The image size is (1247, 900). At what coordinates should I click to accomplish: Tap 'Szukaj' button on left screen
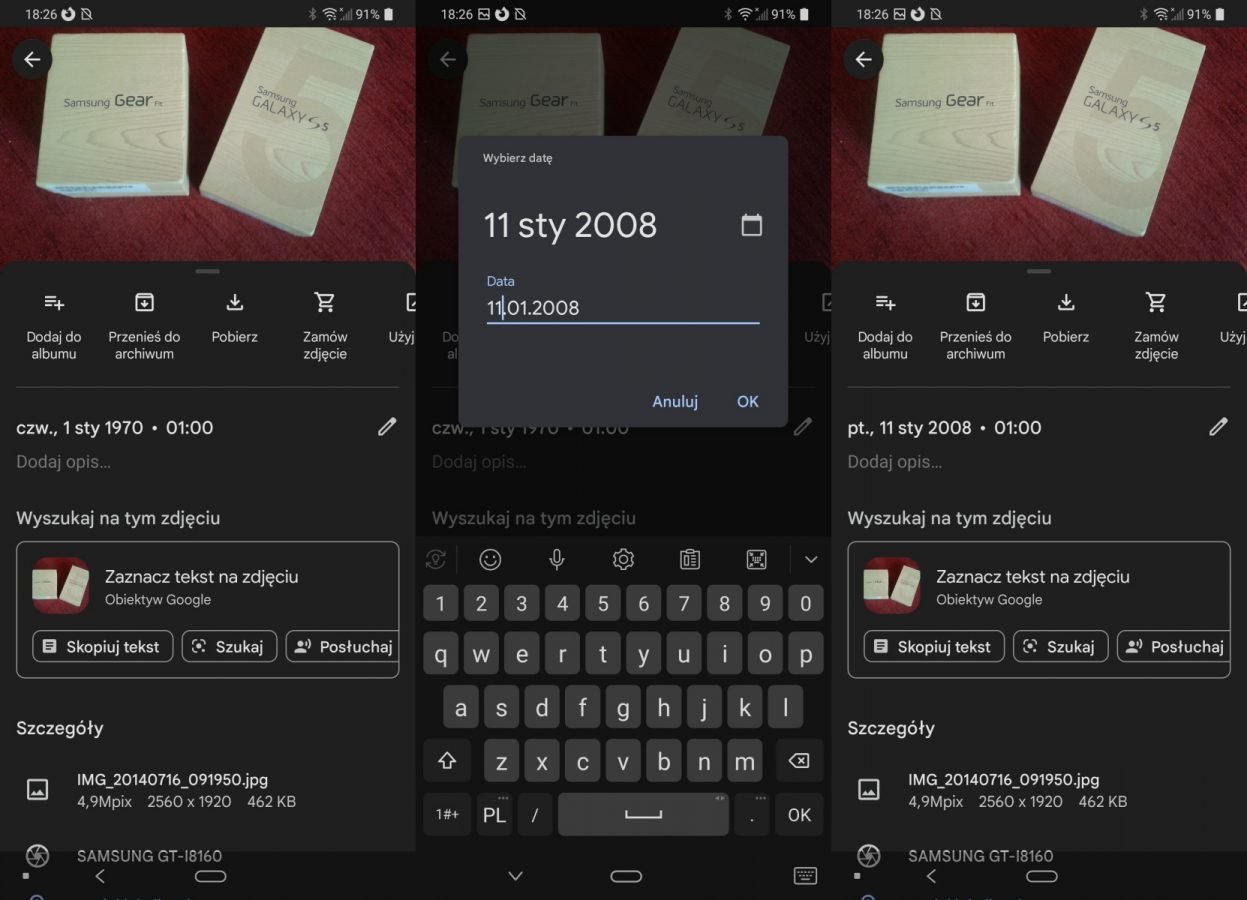pos(229,646)
